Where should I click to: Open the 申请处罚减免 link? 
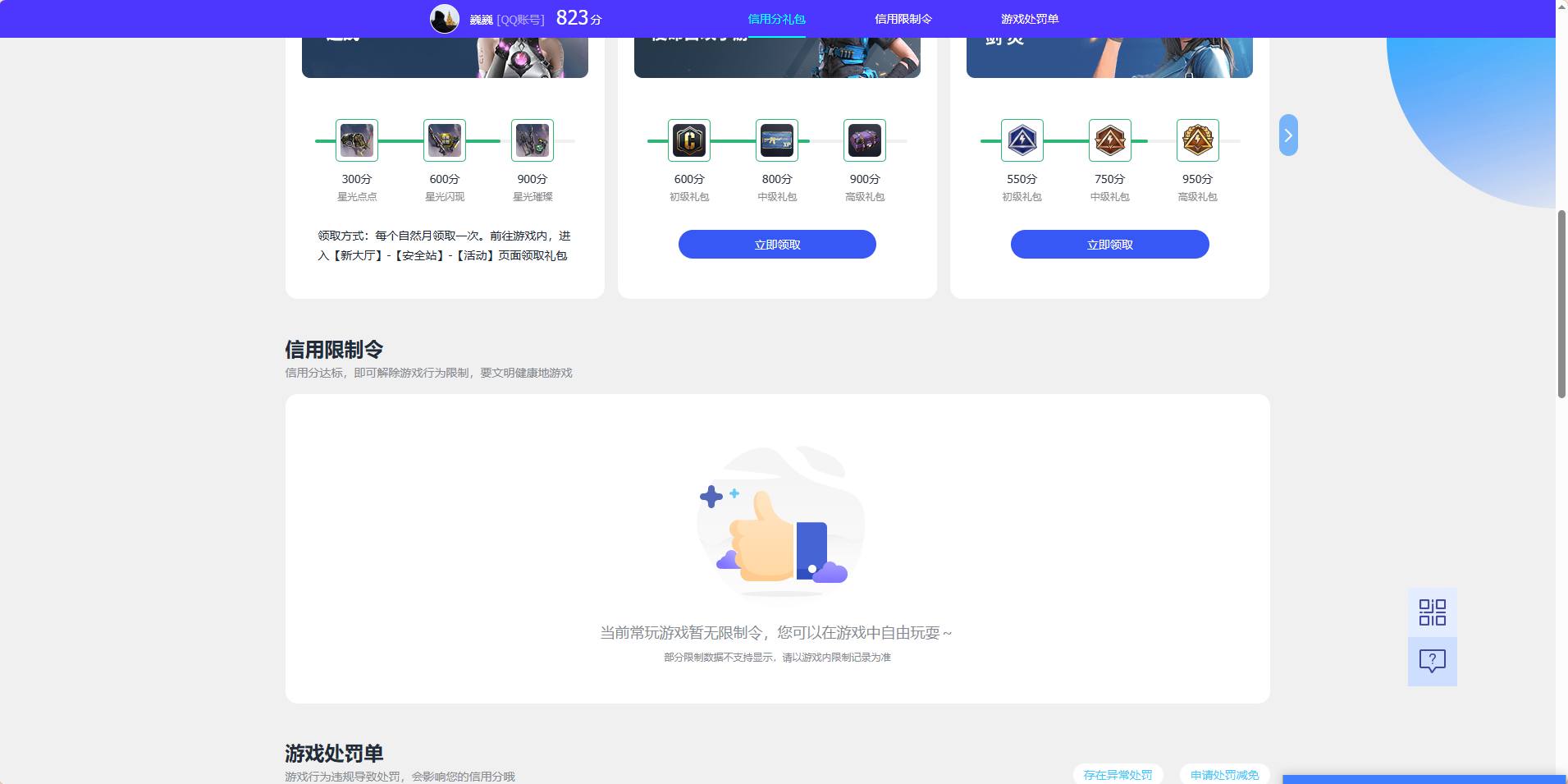click(x=1224, y=774)
